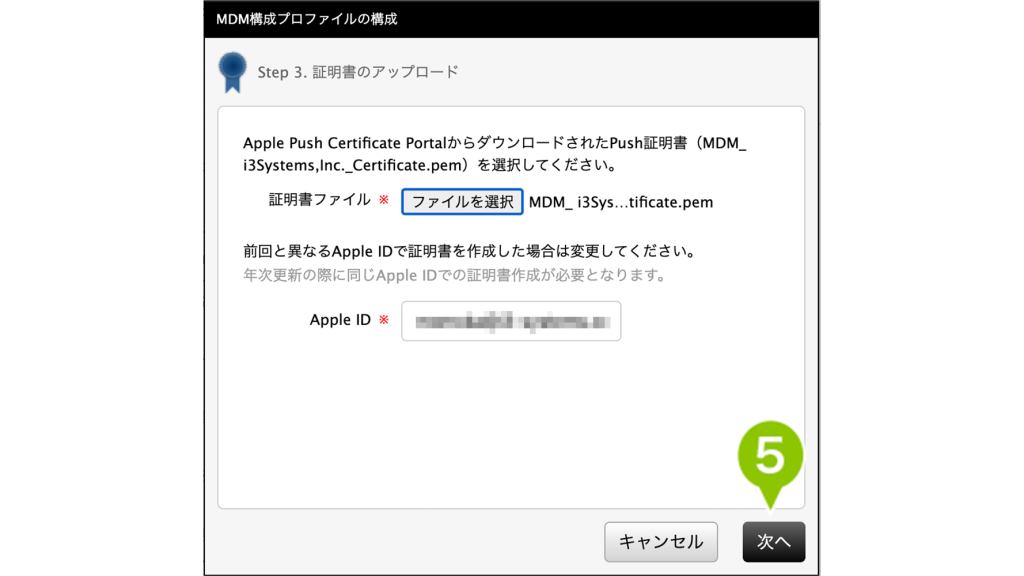The width and height of the screenshot is (1024, 576).
Task: Click the blue ribbon certificate icon
Action: click(x=232, y=72)
